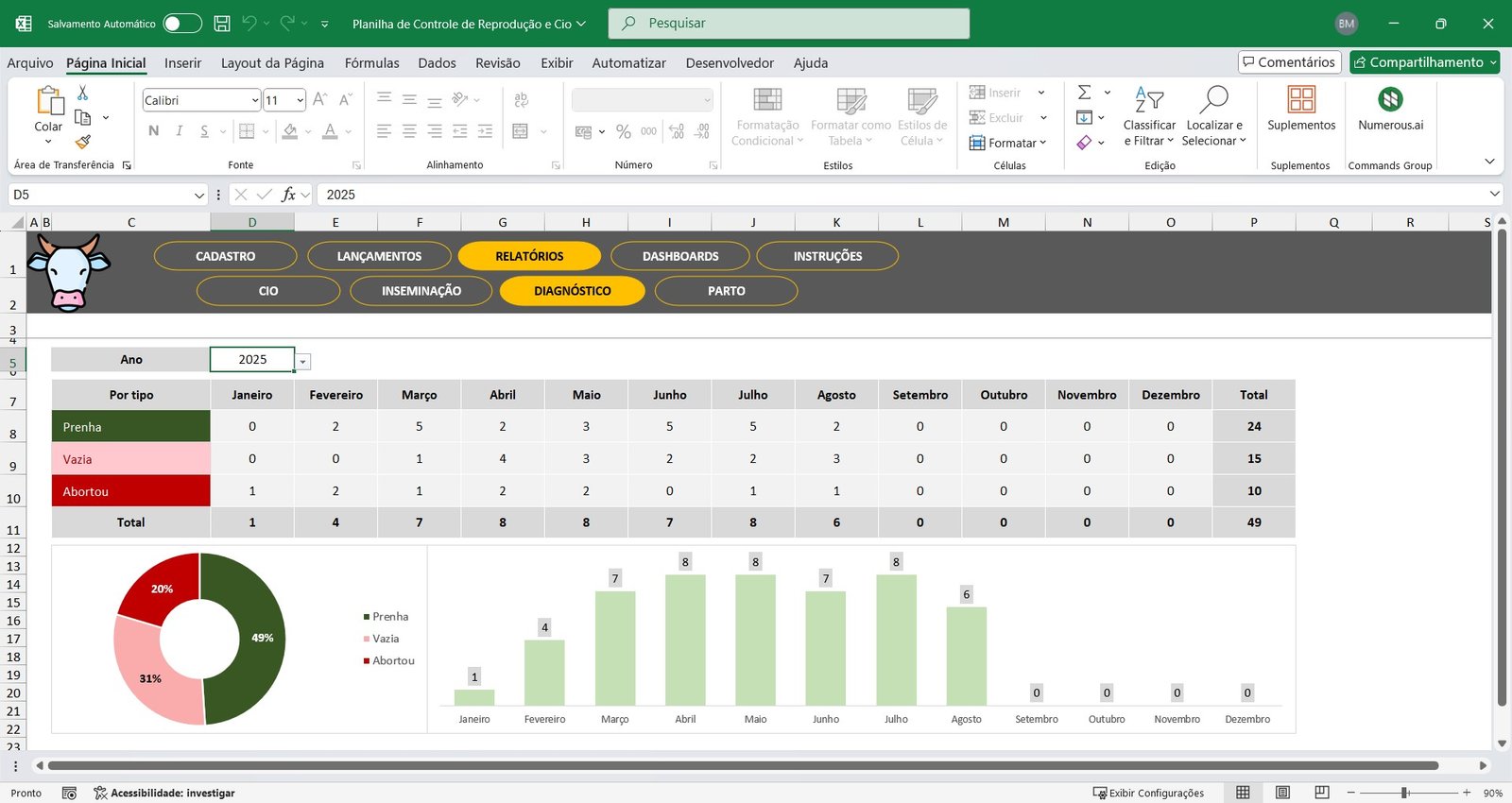Open the Ano 2025 dropdown arrow
Viewport: 1512px width, 803px height.
pyautogui.click(x=302, y=362)
